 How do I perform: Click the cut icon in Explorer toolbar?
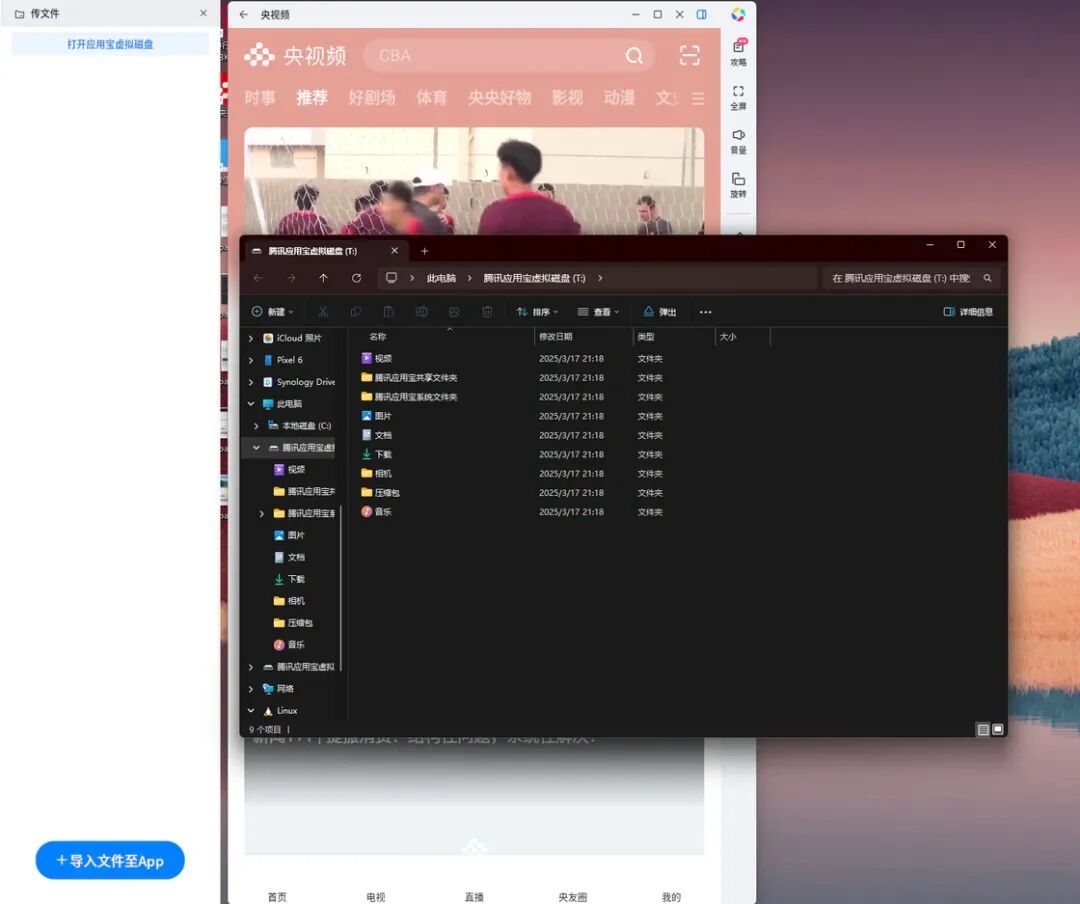pos(323,312)
